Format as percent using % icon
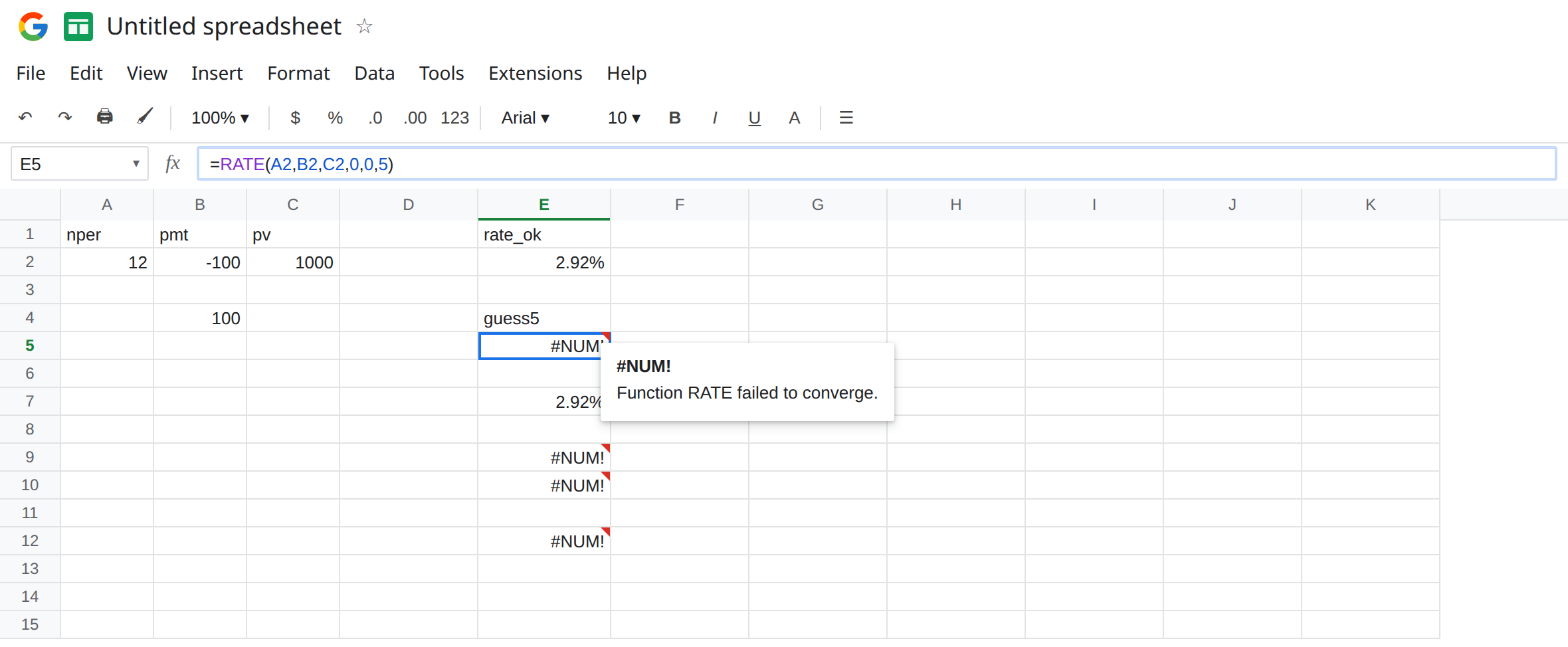Screen dimensions: 1568x647 pyautogui.click(x=335, y=118)
